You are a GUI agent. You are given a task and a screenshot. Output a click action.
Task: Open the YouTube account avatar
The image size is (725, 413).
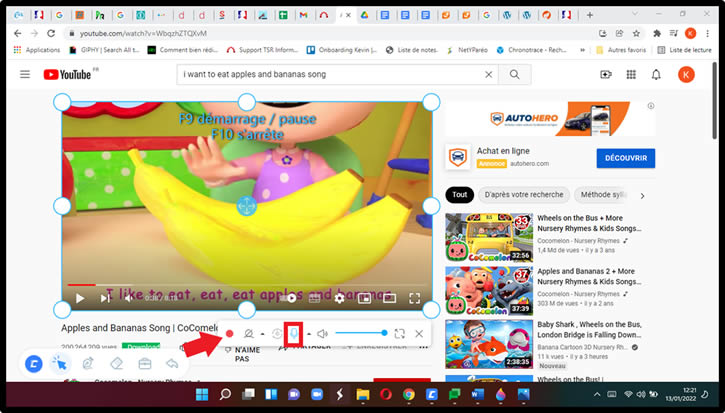tap(686, 74)
